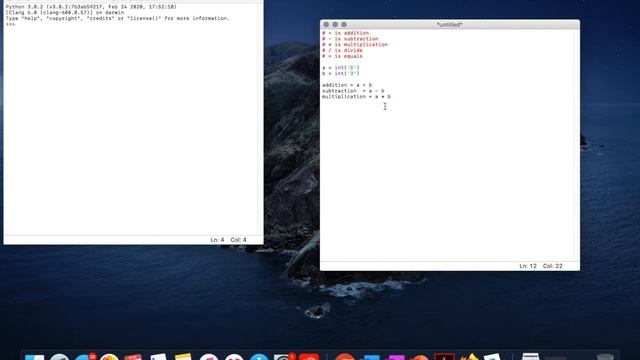Click 'Ln: 4' in the shell status bar
640x360 pixels.
click(x=217, y=240)
